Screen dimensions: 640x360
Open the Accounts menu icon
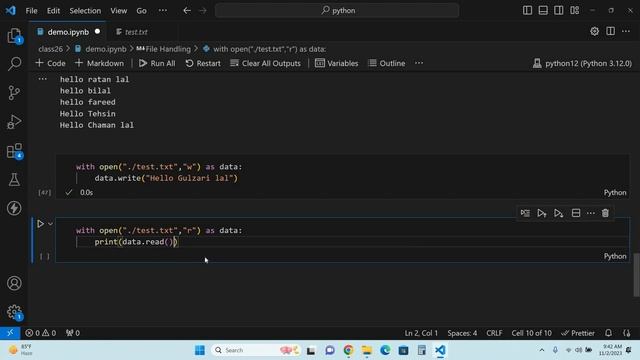coord(14,283)
